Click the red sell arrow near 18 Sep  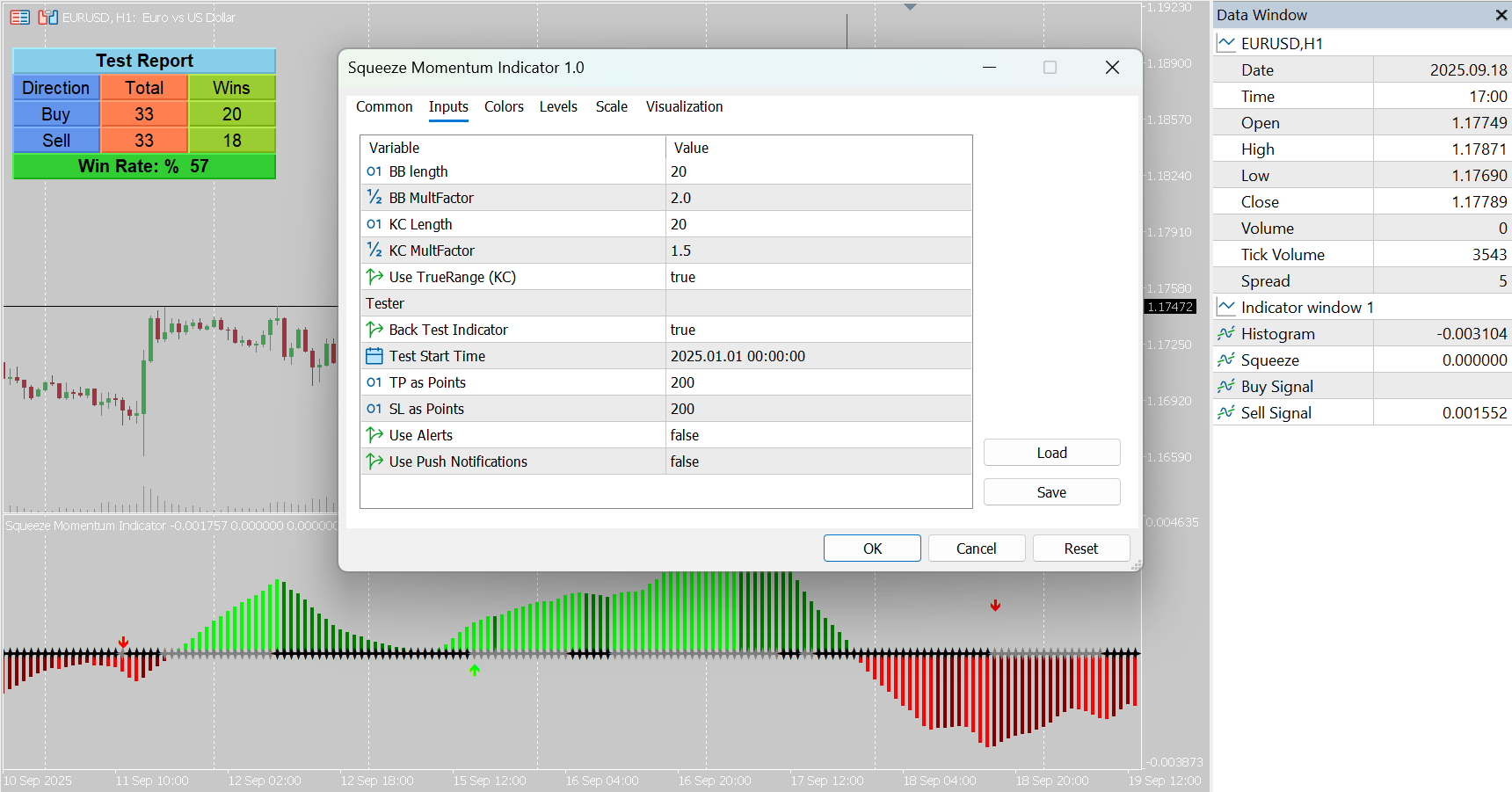[995, 606]
